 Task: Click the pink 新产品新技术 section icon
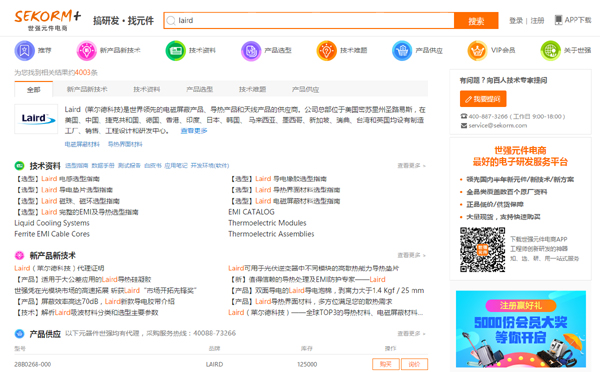pyautogui.click(x=19, y=255)
